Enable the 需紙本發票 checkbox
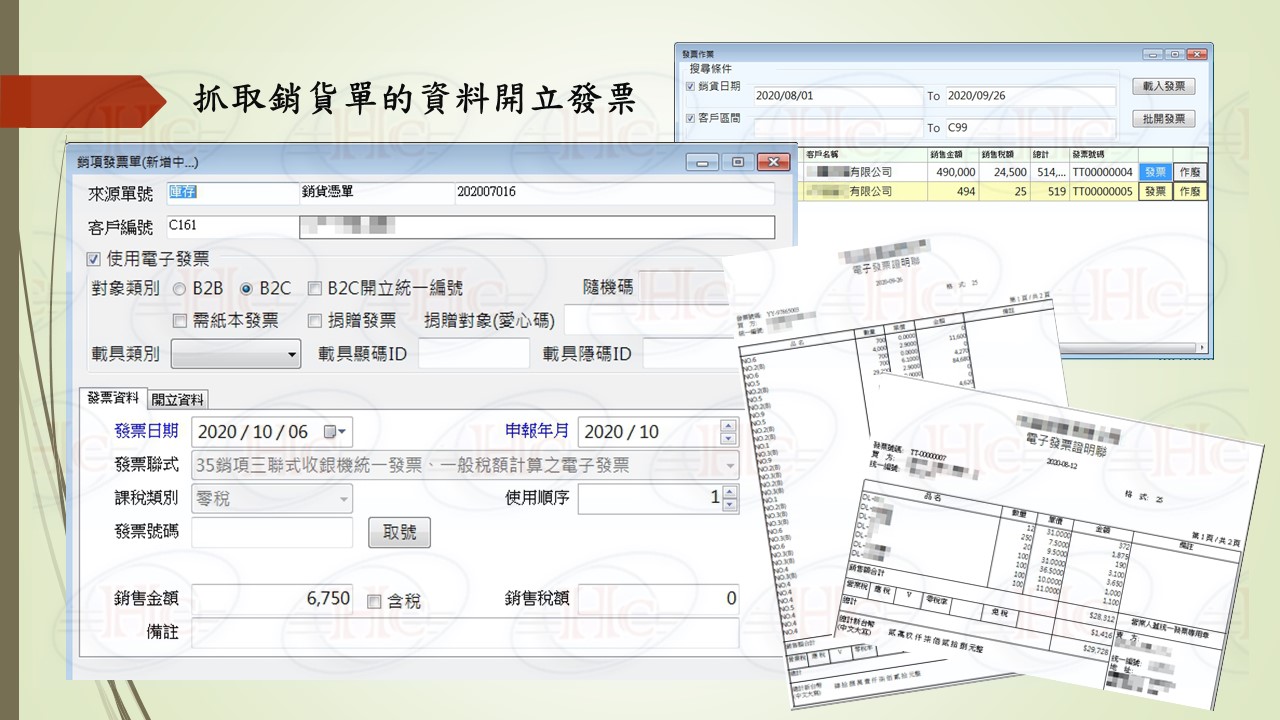Image resolution: width=1280 pixels, height=720 pixels. coord(180,321)
